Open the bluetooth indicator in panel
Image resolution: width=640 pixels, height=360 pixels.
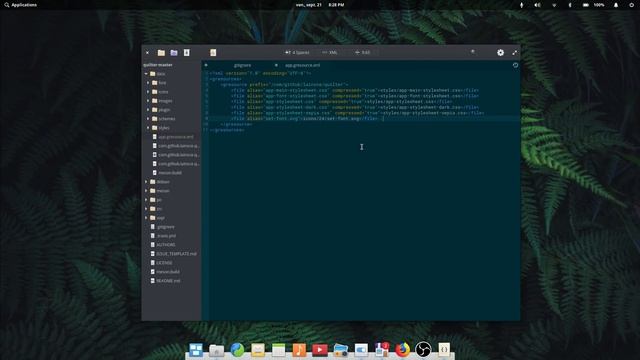click(570, 5)
